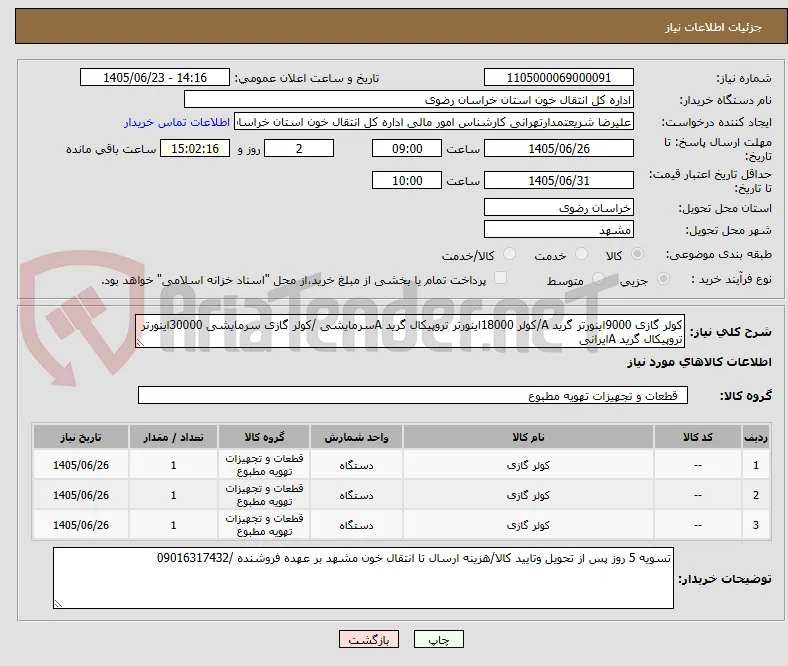Click the delivery province field خراسان رضوی
The width and height of the screenshot is (788, 666).
559,207
